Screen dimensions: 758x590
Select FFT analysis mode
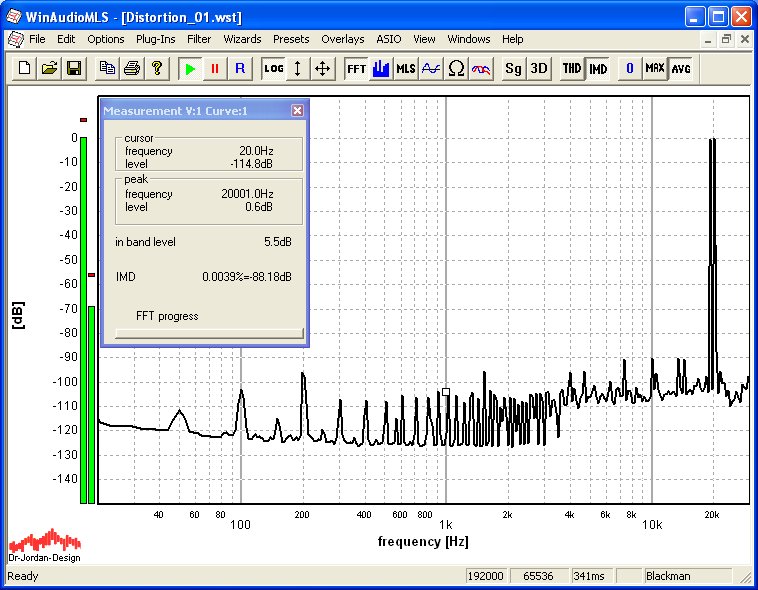(356, 69)
